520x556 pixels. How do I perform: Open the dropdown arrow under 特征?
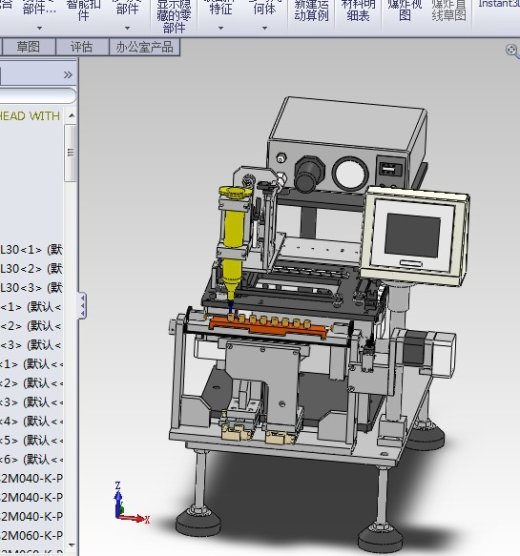click(221, 28)
